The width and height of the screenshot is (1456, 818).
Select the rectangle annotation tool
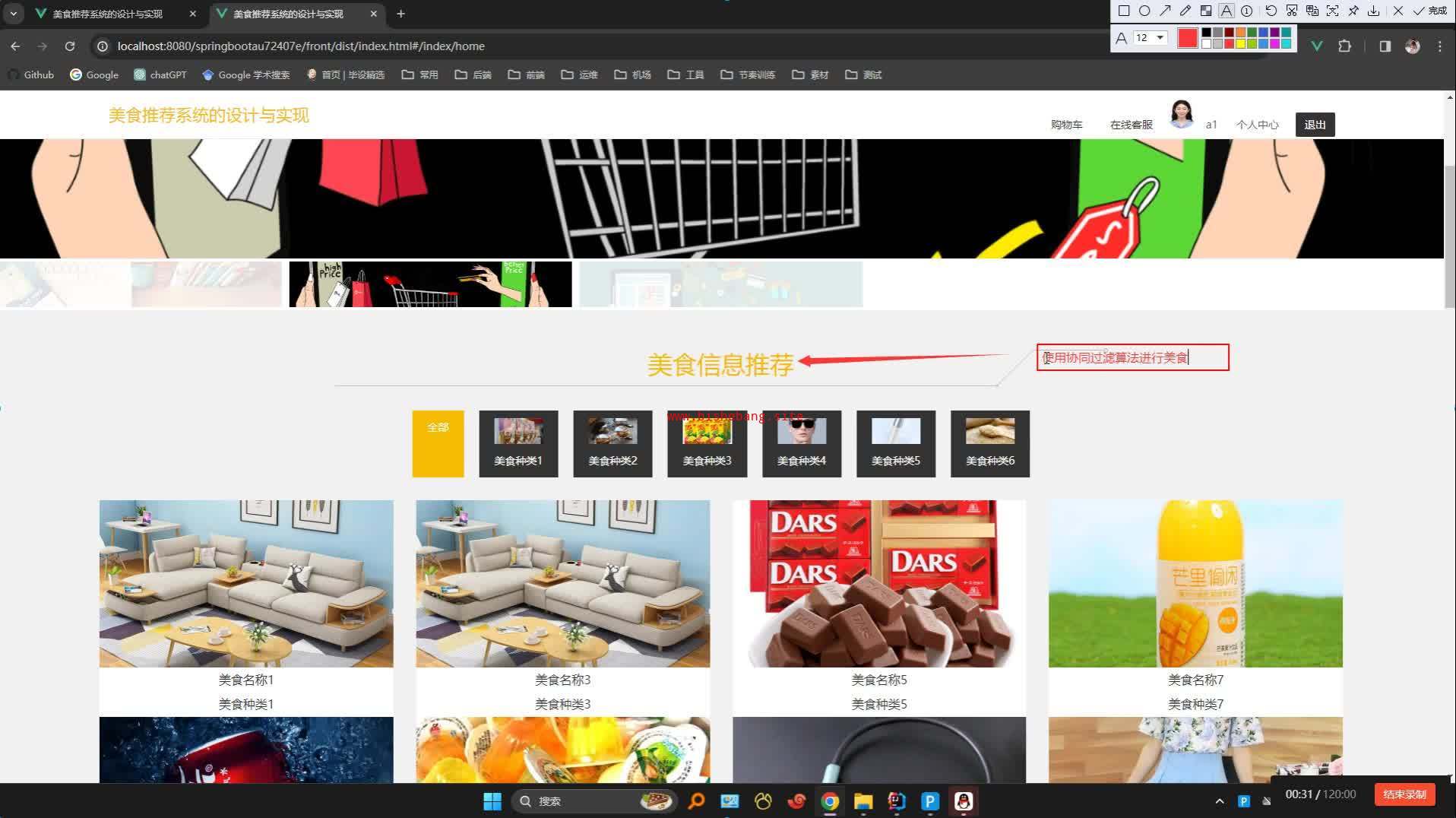tap(1124, 11)
